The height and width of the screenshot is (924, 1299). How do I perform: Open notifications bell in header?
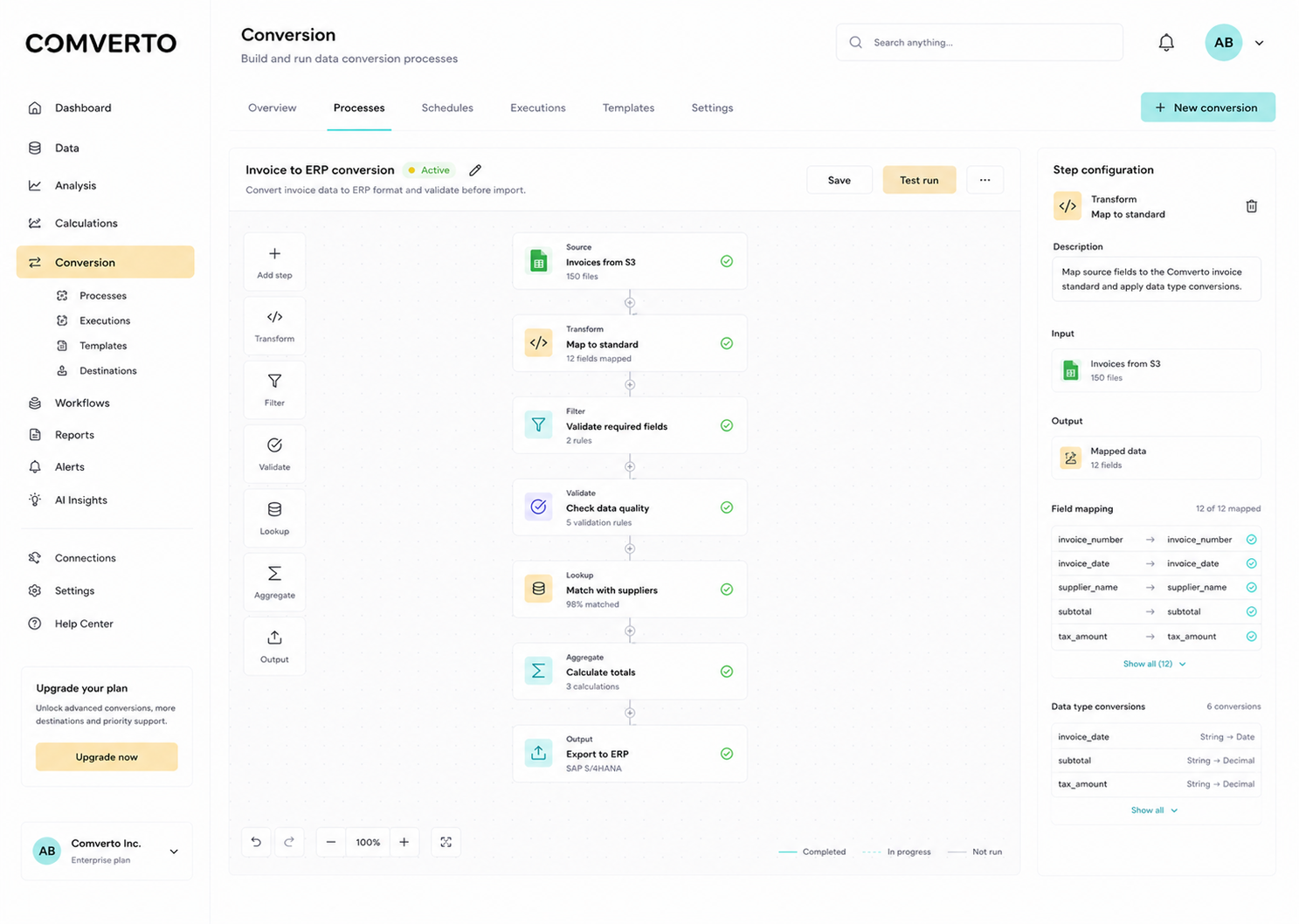tap(1166, 42)
